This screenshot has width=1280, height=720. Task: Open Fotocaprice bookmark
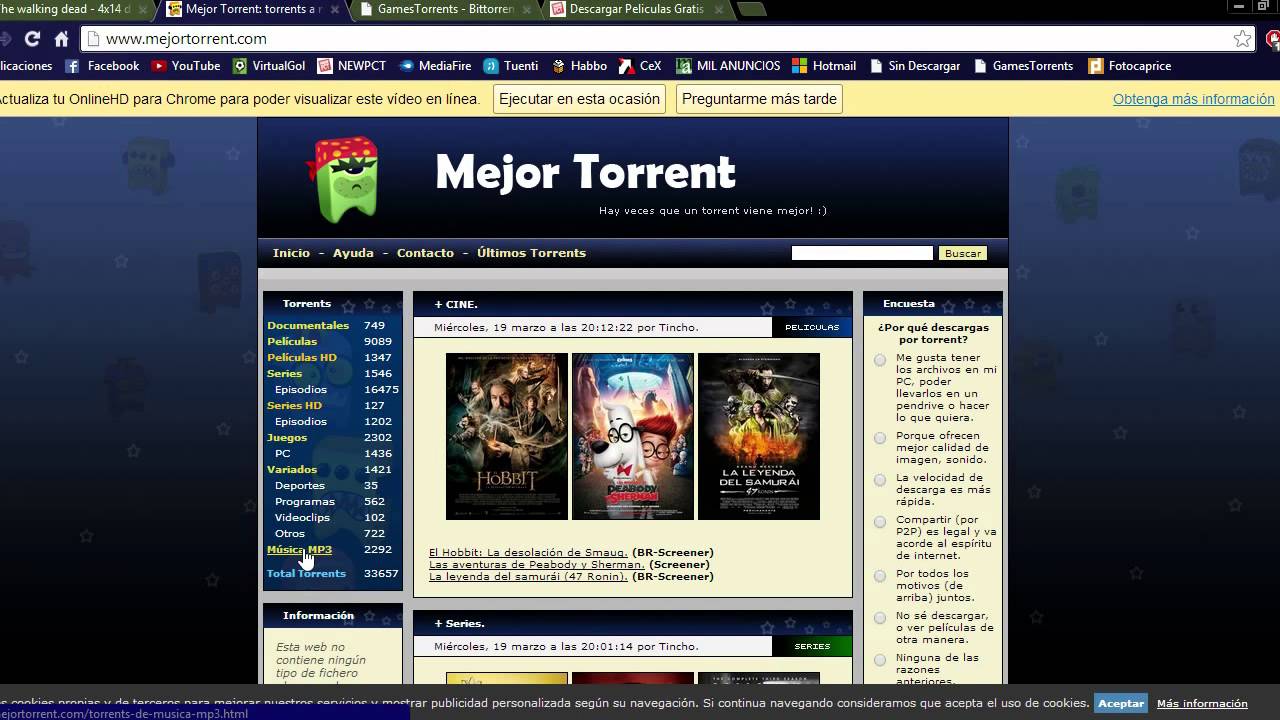click(x=1129, y=66)
